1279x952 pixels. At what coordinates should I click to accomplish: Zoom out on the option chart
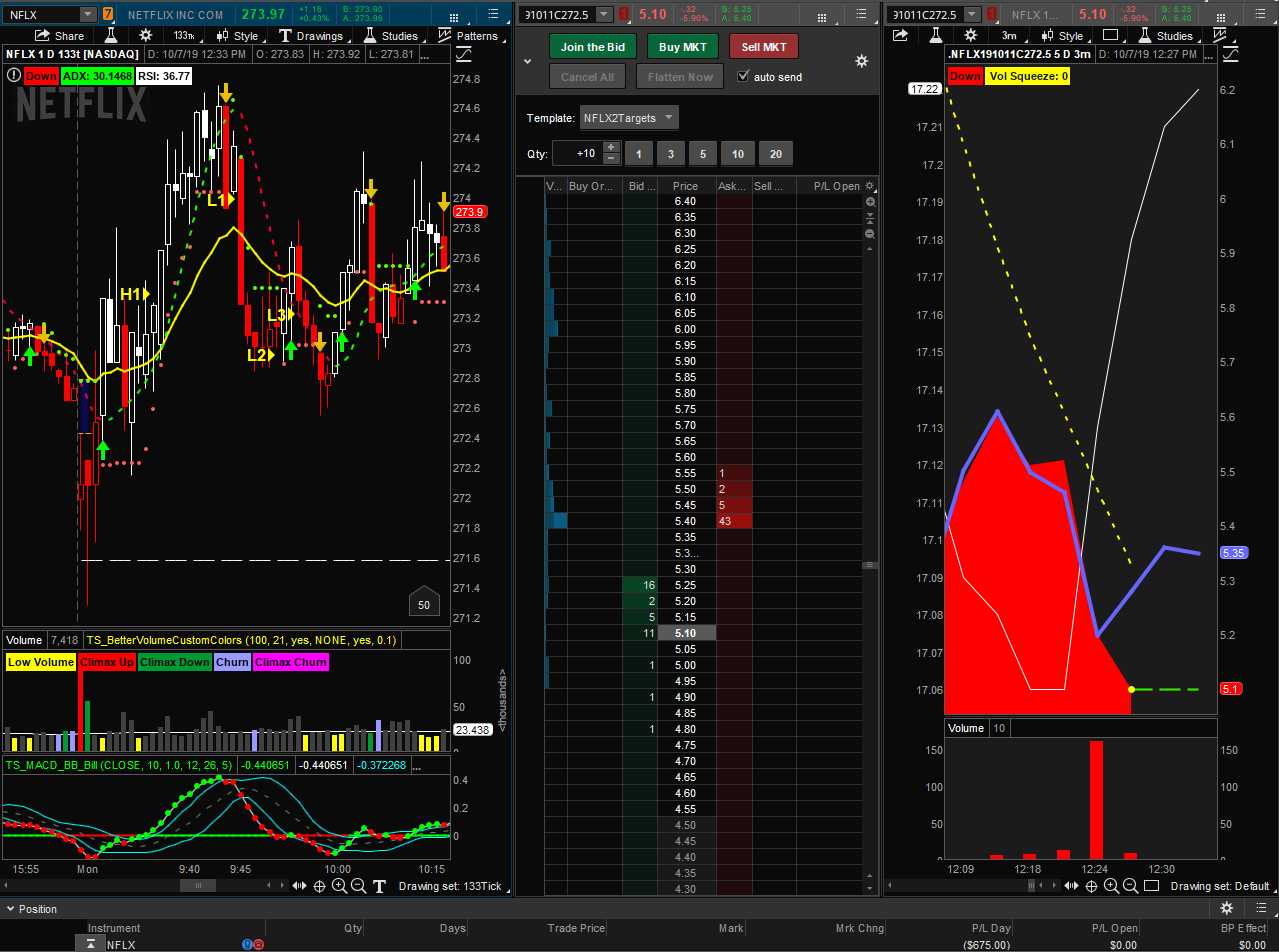(x=1131, y=886)
